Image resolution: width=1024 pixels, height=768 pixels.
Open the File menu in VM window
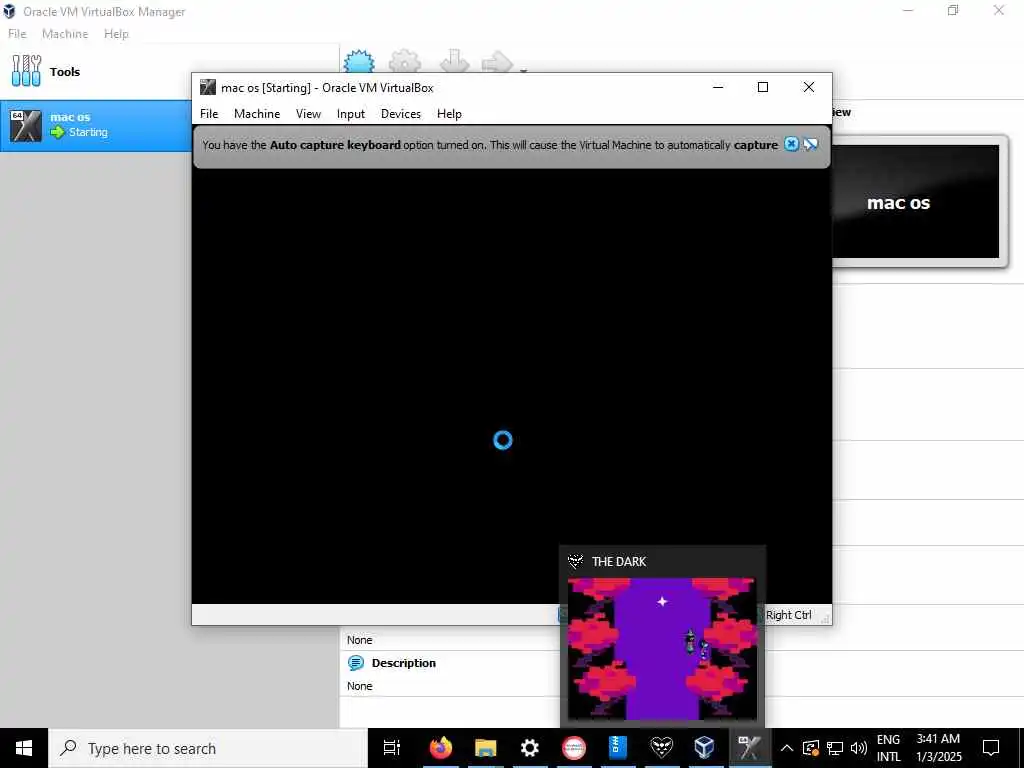click(x=209, y=114)
